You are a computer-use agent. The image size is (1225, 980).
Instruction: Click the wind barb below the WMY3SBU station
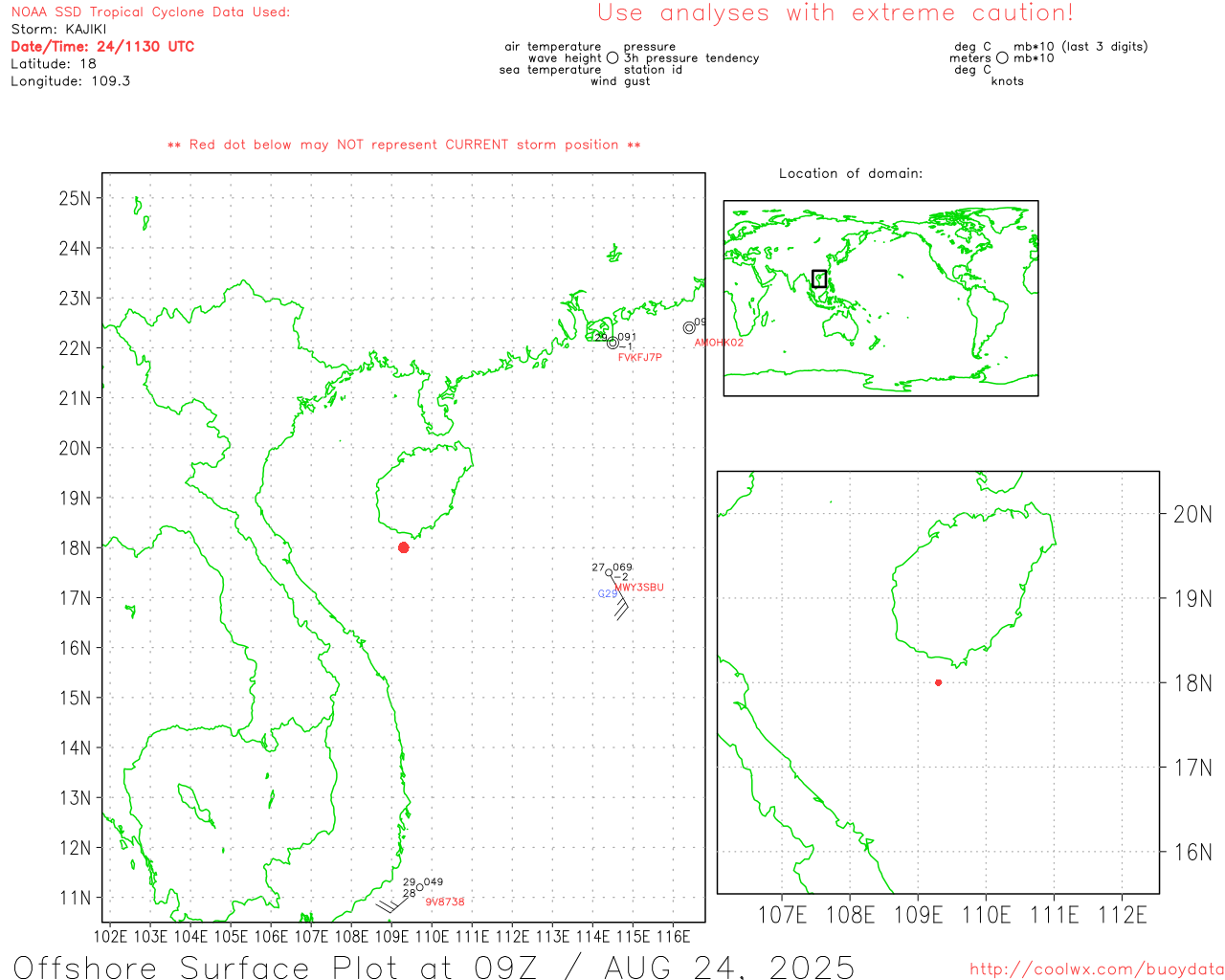click(620, 597)
